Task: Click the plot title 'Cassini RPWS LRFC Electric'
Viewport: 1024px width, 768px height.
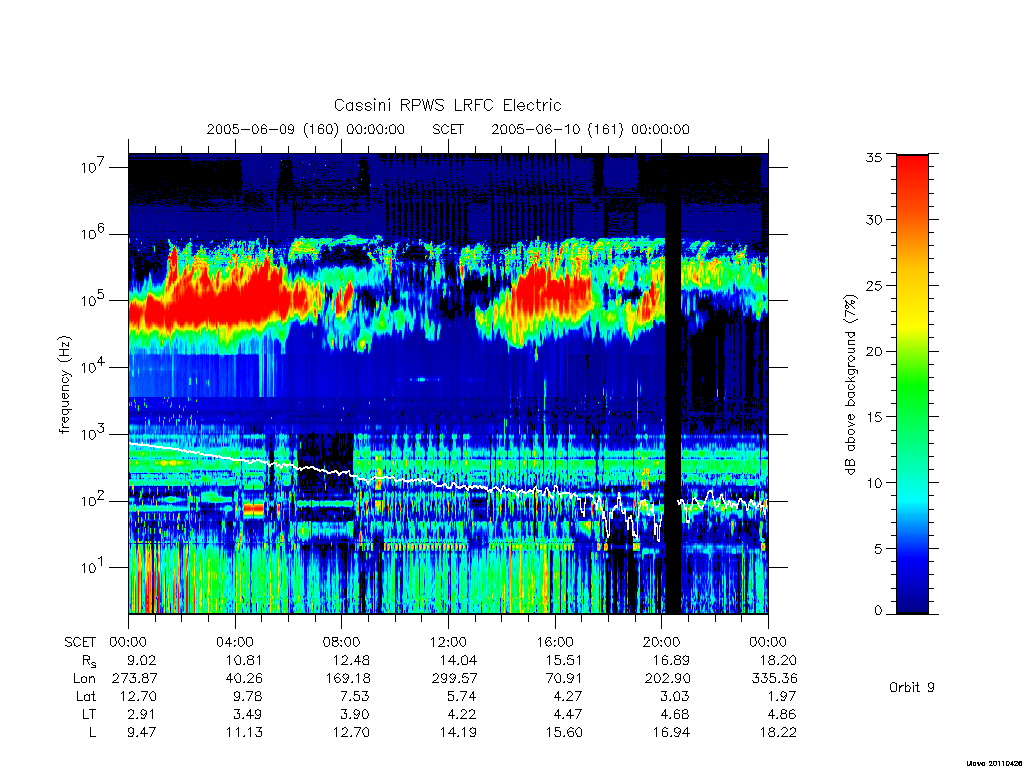Action: click(447, 105)
